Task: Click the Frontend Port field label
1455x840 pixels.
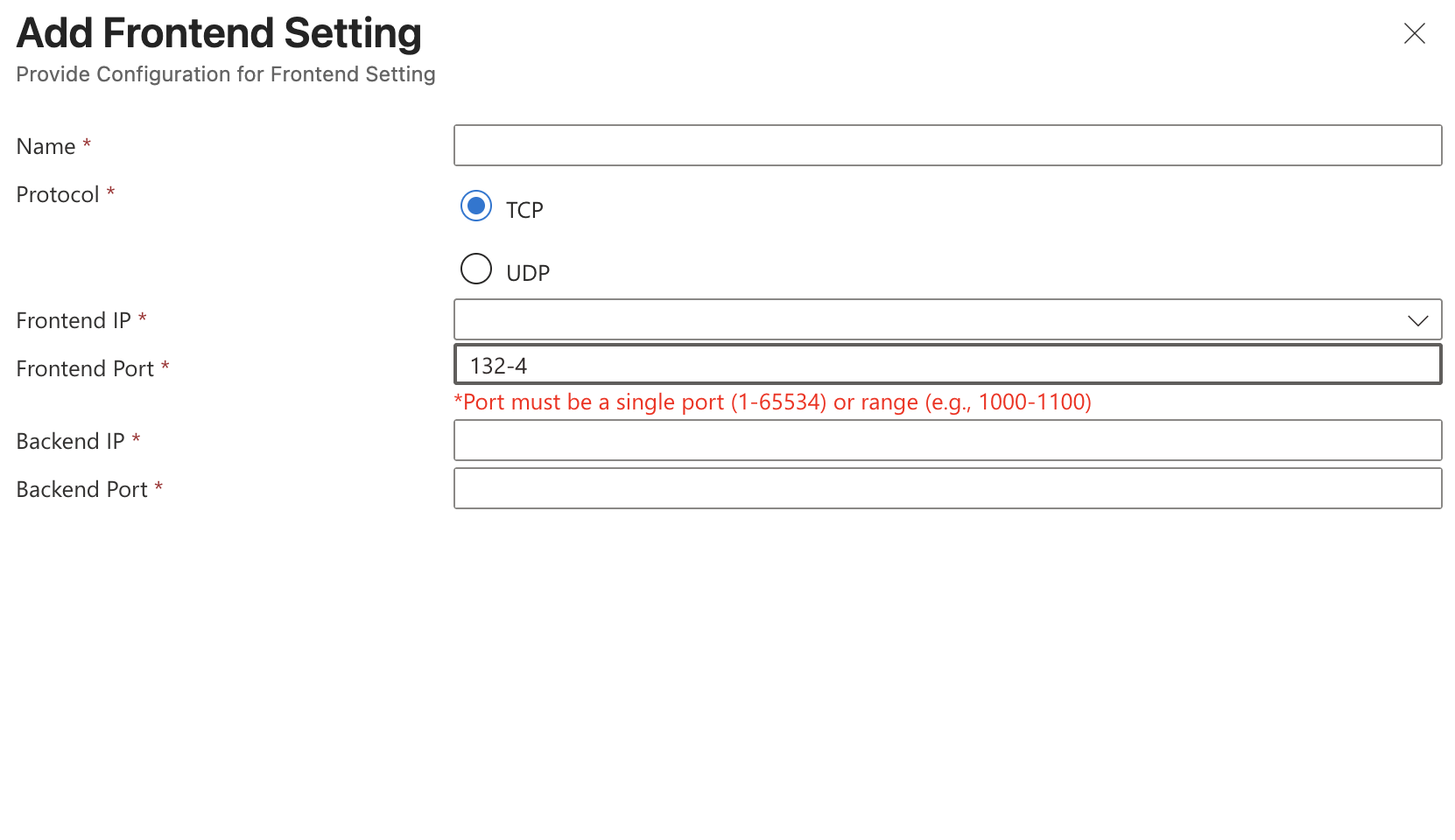Action: pos(85,369)
